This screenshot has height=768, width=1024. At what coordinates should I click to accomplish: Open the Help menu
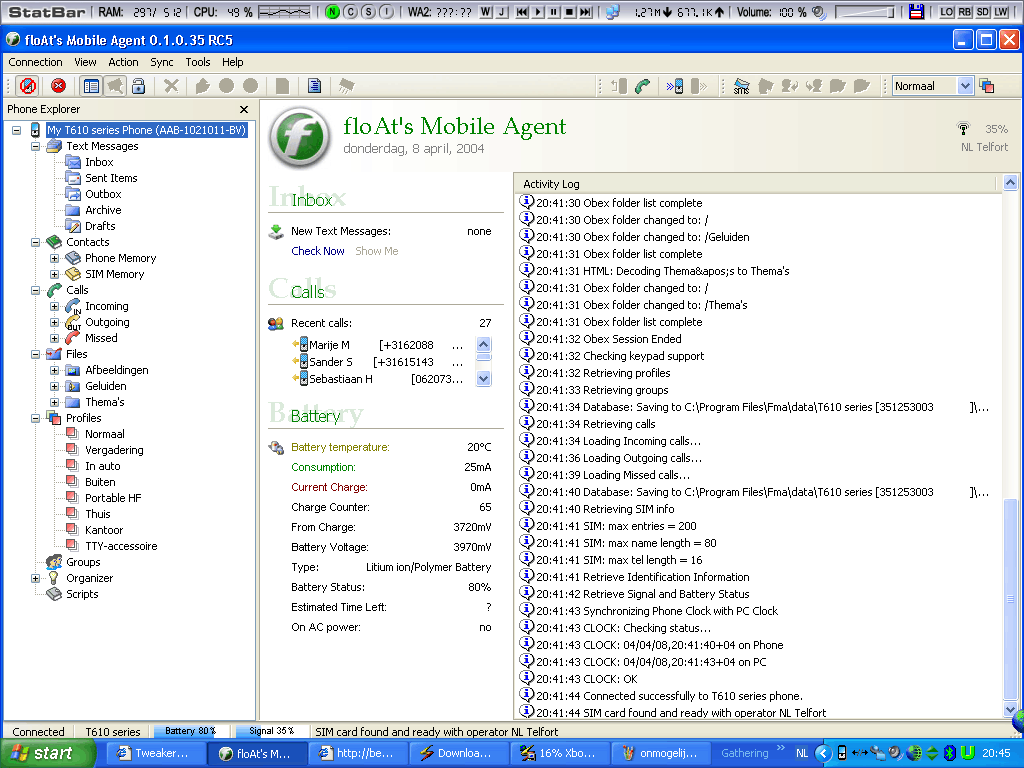[x=232, y=62]
